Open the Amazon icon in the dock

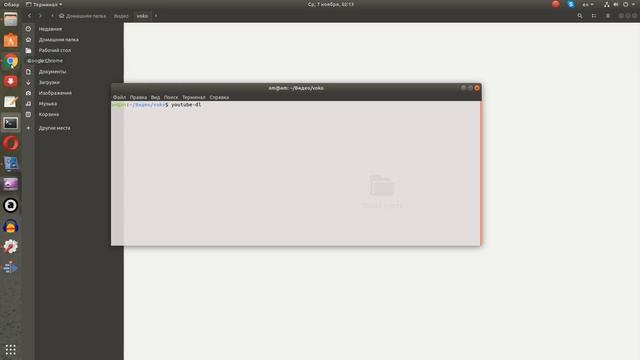(x=11, y=205)
